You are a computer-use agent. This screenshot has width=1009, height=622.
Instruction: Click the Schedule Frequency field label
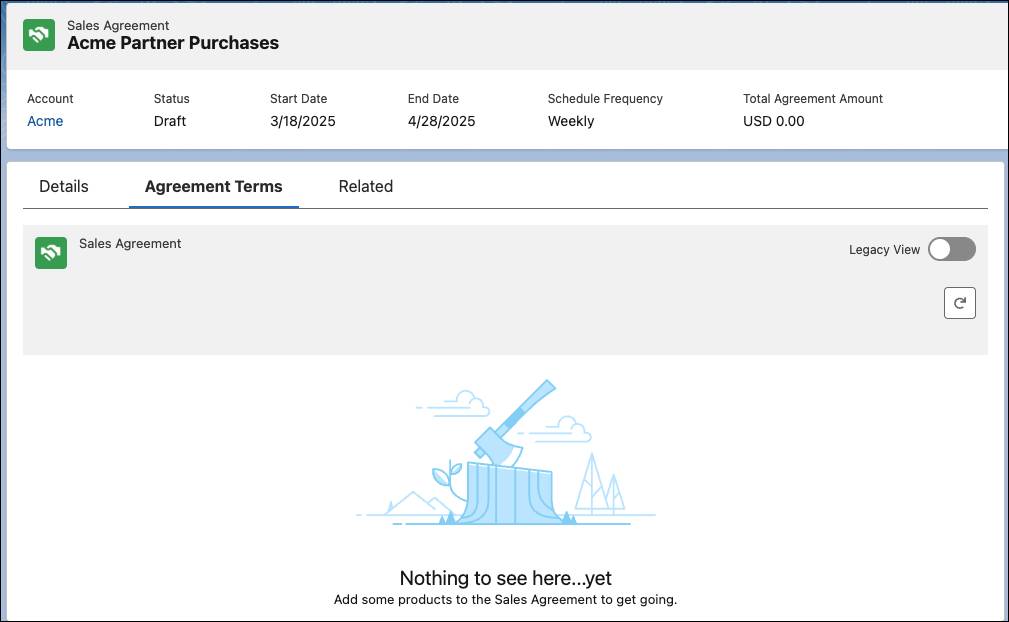[605, 98]
